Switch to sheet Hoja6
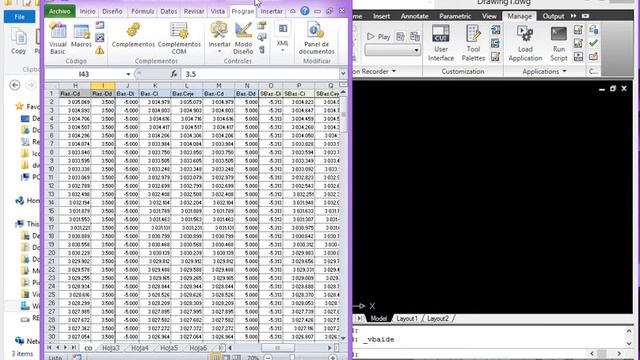Image resolution: width=640 pixels, height=360 pixels. (x=198, y=348)
